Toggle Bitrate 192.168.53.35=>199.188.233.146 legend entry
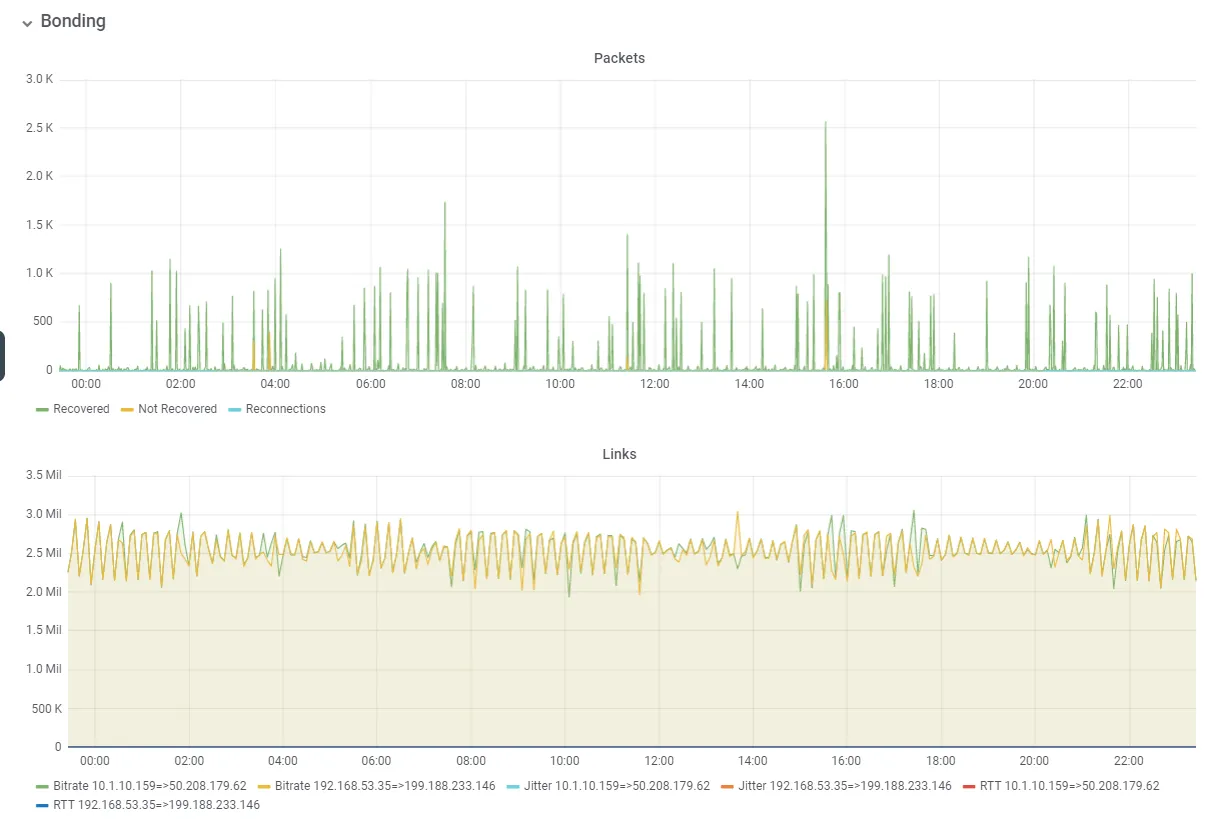1228x819 pixels. 385,786
